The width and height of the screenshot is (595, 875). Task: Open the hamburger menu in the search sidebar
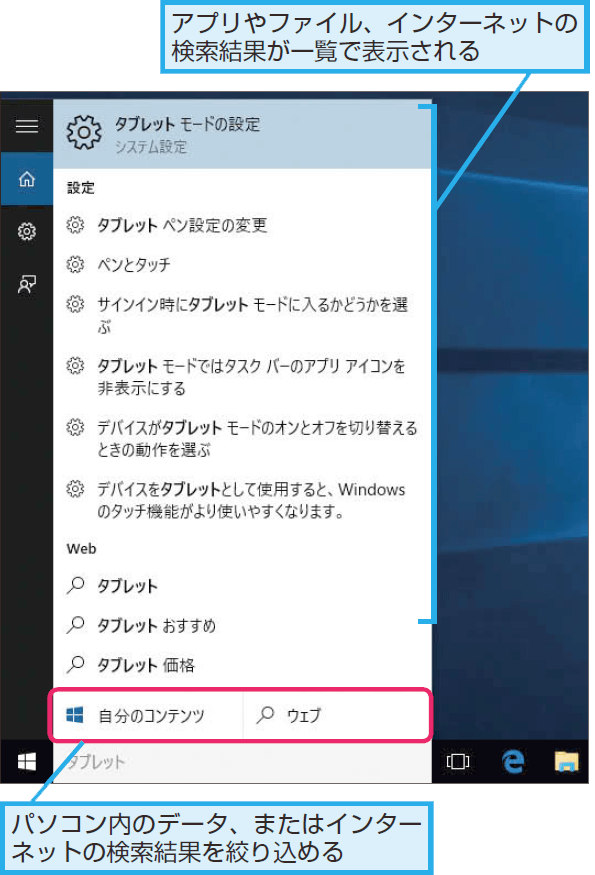point(27,126)
